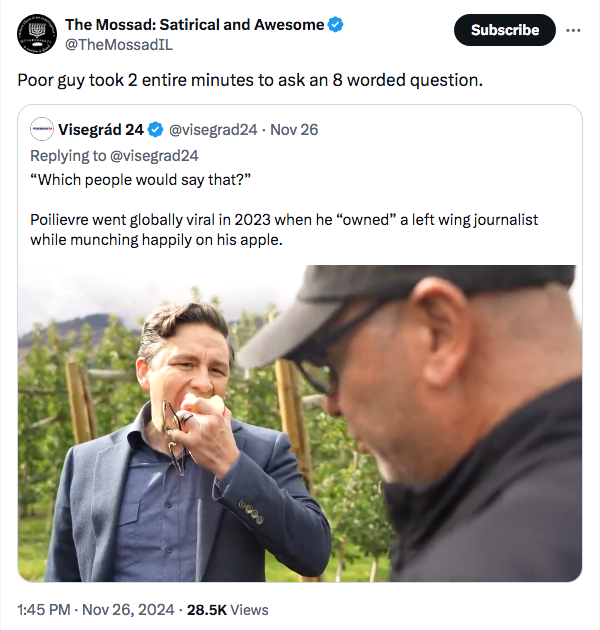Open the more options ellipsis menu
Image resolution: width=600 pixels, height=630 pixels.
[x=573, y=30]
